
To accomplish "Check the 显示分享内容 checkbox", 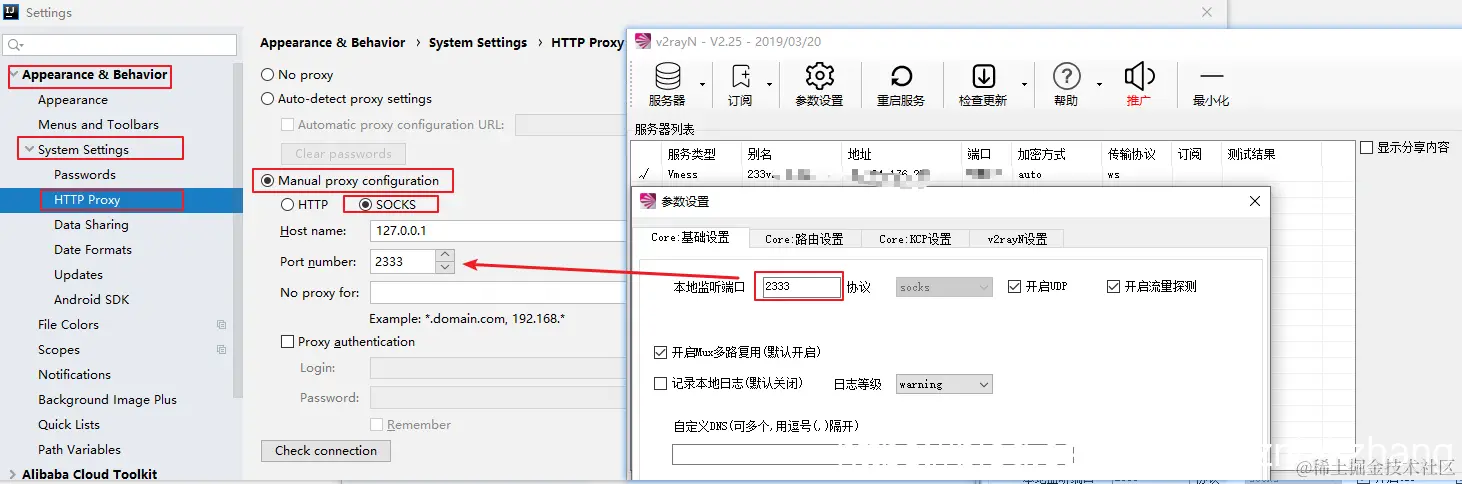I will (x=1367, y=147).
